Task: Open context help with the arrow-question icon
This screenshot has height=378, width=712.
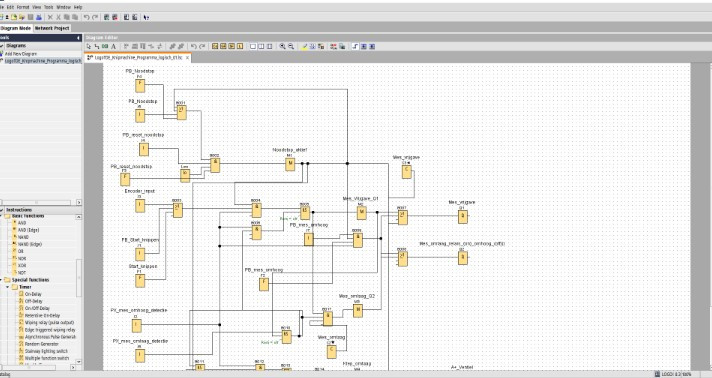Action: pos(146,17)
